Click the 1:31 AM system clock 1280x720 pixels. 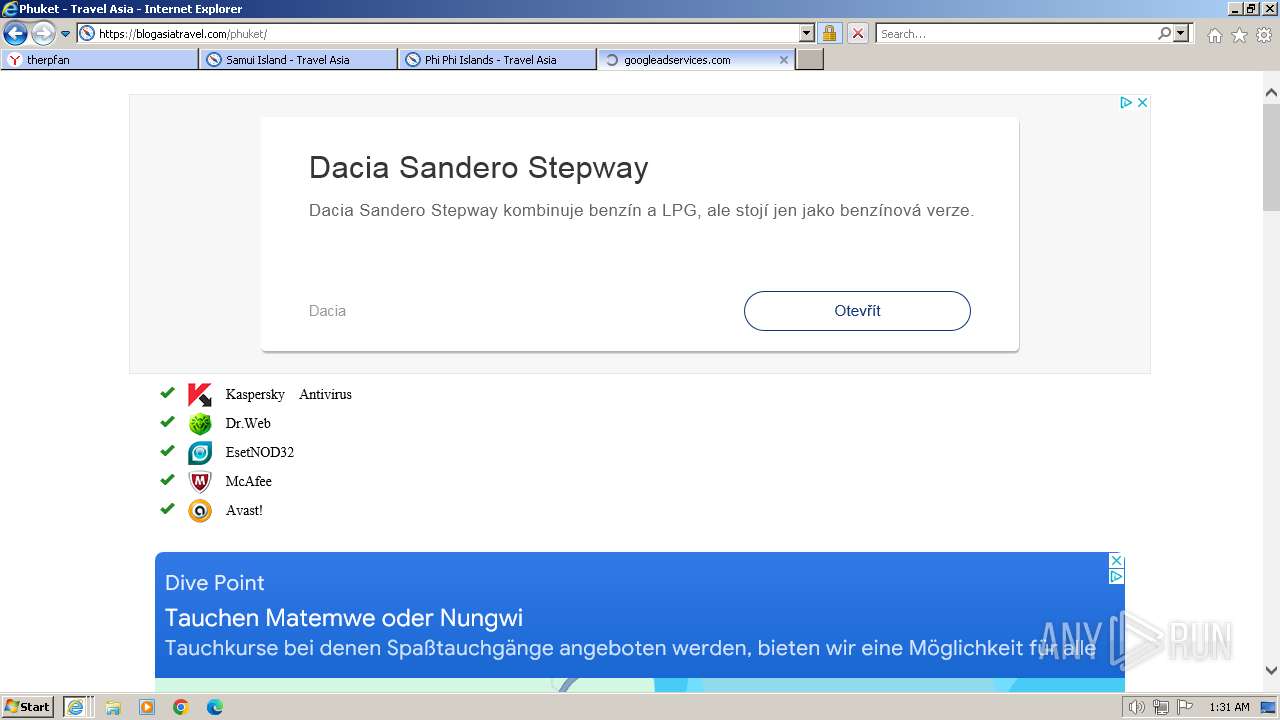pyautogui.click(x=1229, y=707)
